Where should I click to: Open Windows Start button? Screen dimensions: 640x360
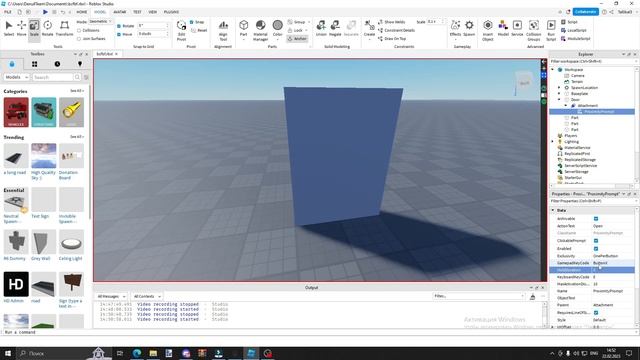click(8, 353)
